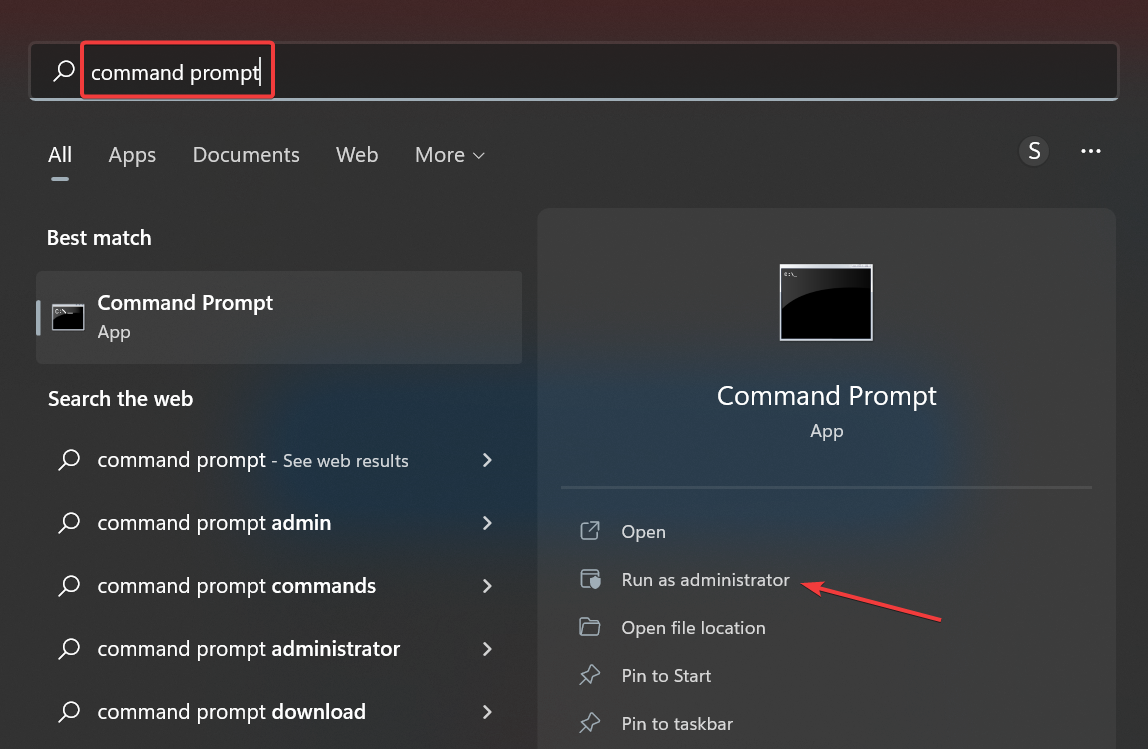Image resolution: width=1148 pixels, height=749 pixels.
Task: Open the three-dots options menu
Action: pos(1091,152)
